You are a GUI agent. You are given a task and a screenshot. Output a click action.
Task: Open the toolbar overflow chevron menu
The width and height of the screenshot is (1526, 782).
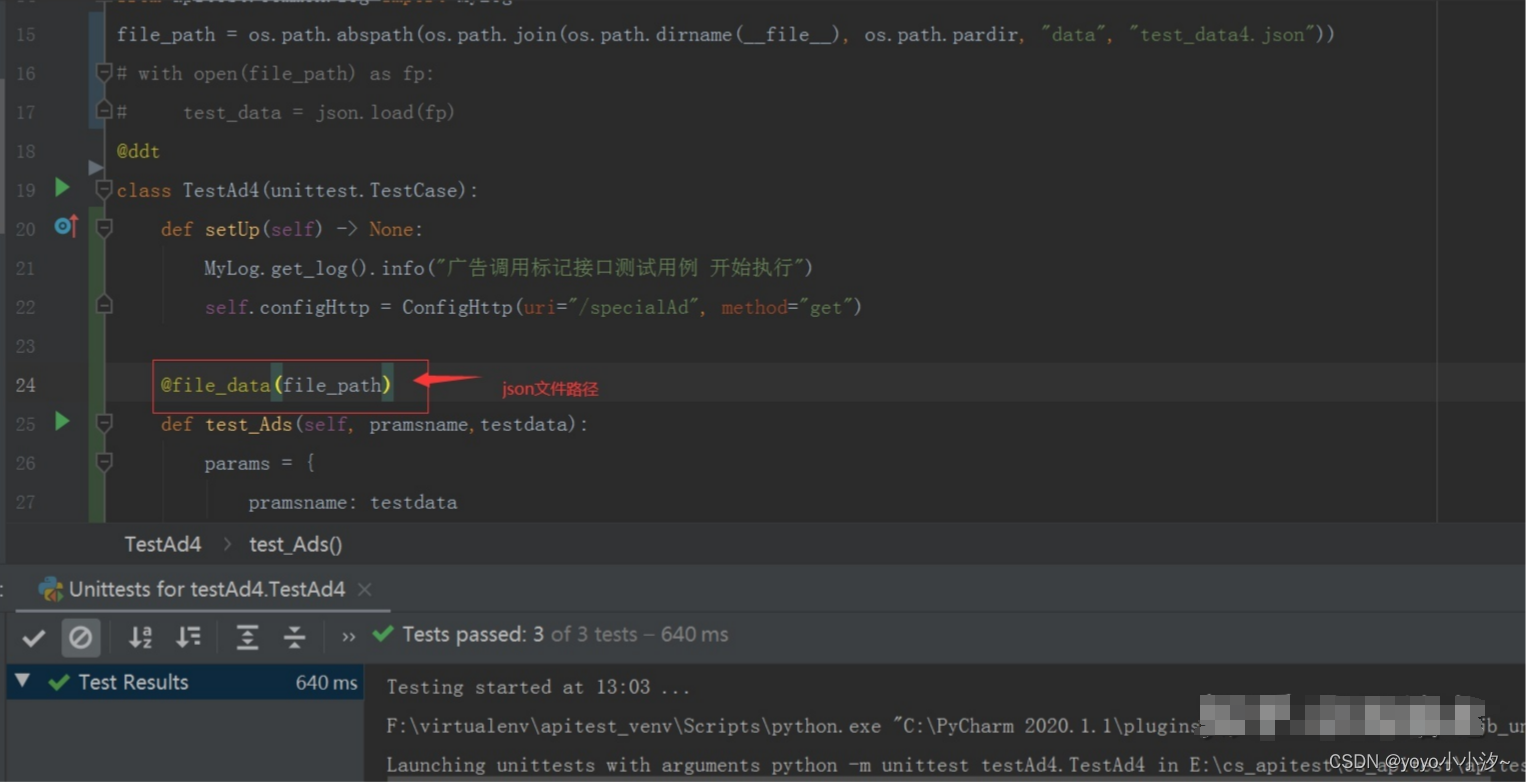[x=347, y=637]
